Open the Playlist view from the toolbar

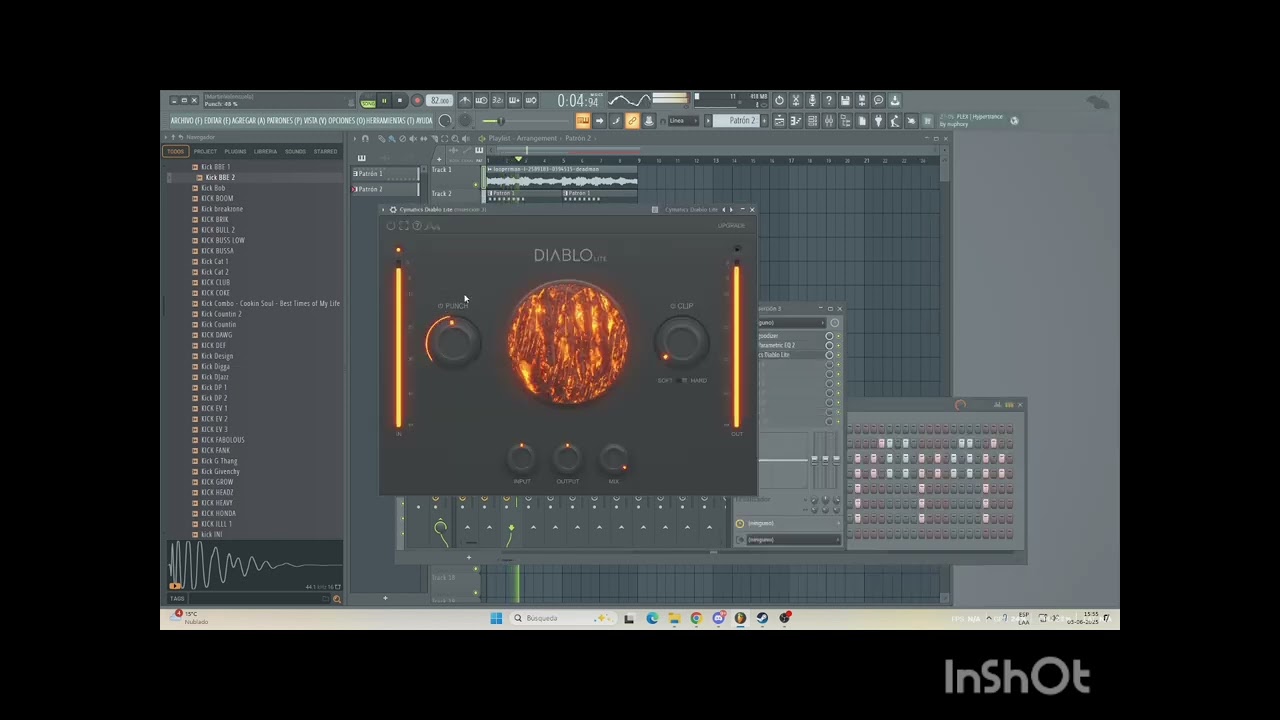pos(779,121)
